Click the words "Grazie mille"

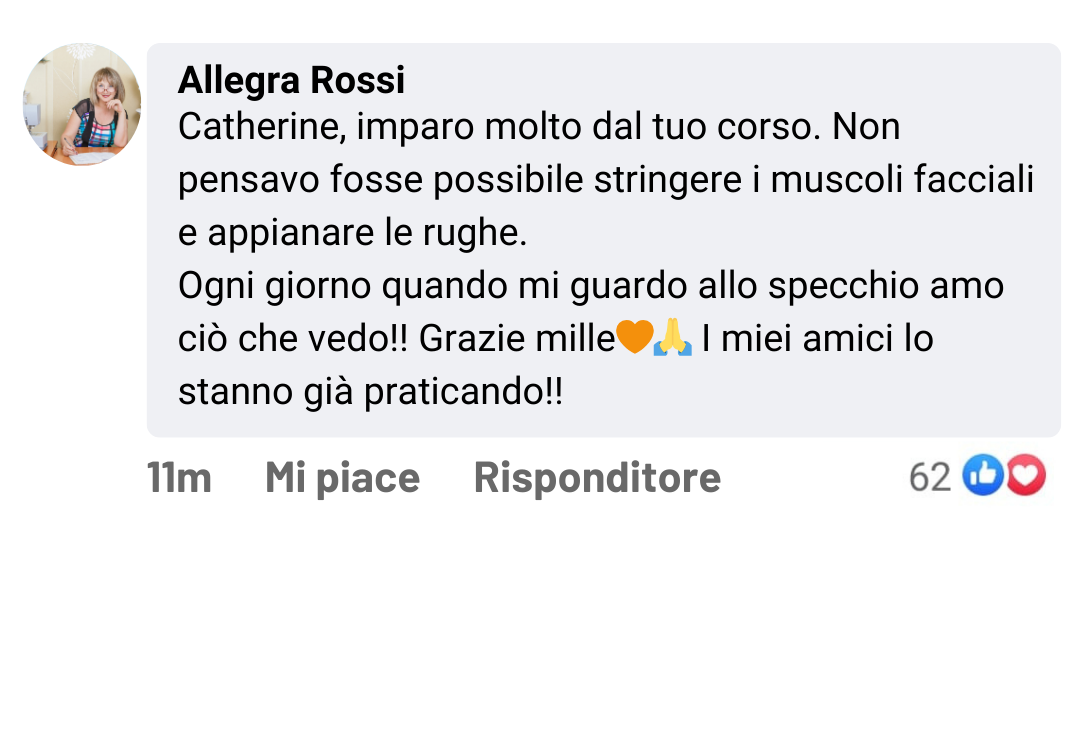516,339
